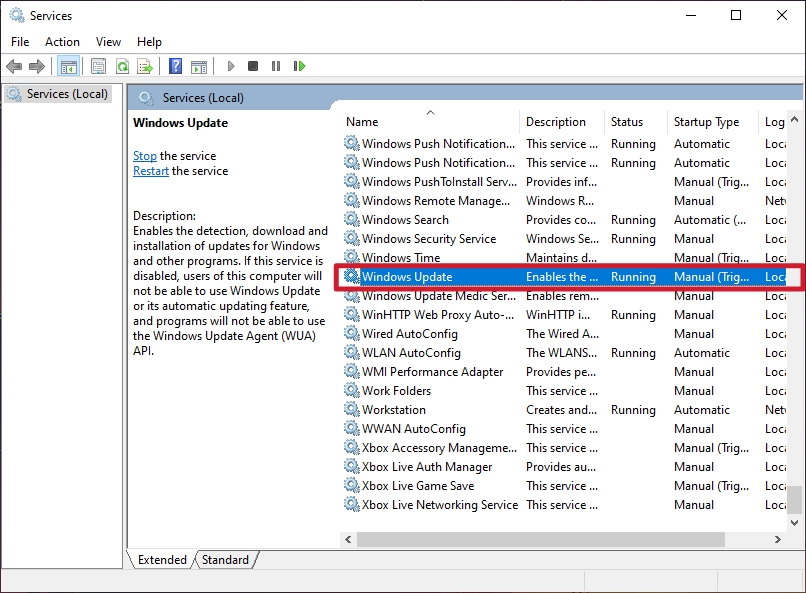Click Start Service play icon

[231, 66]
